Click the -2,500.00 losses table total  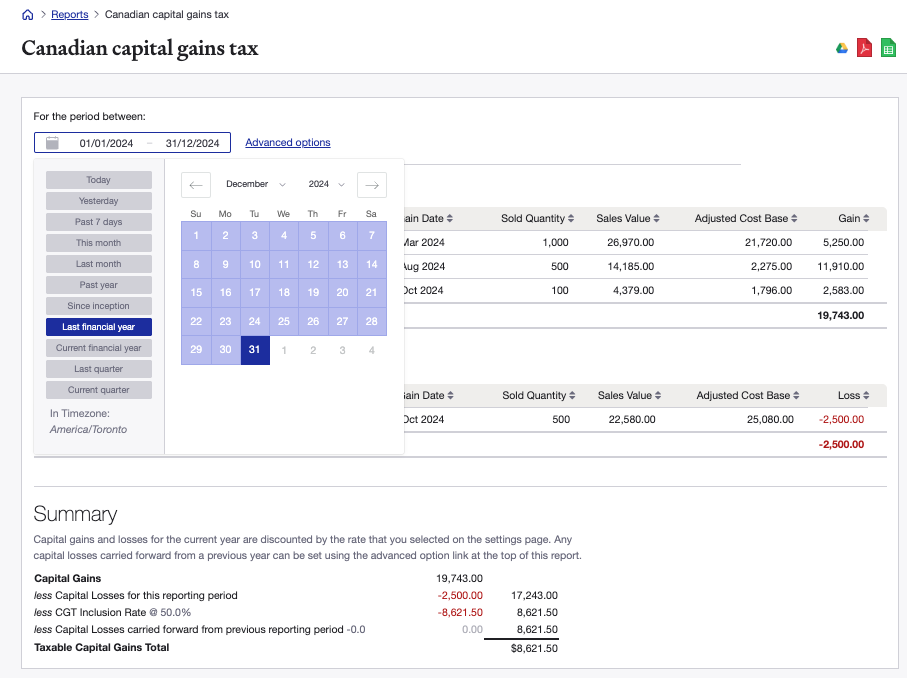[841, 445]
